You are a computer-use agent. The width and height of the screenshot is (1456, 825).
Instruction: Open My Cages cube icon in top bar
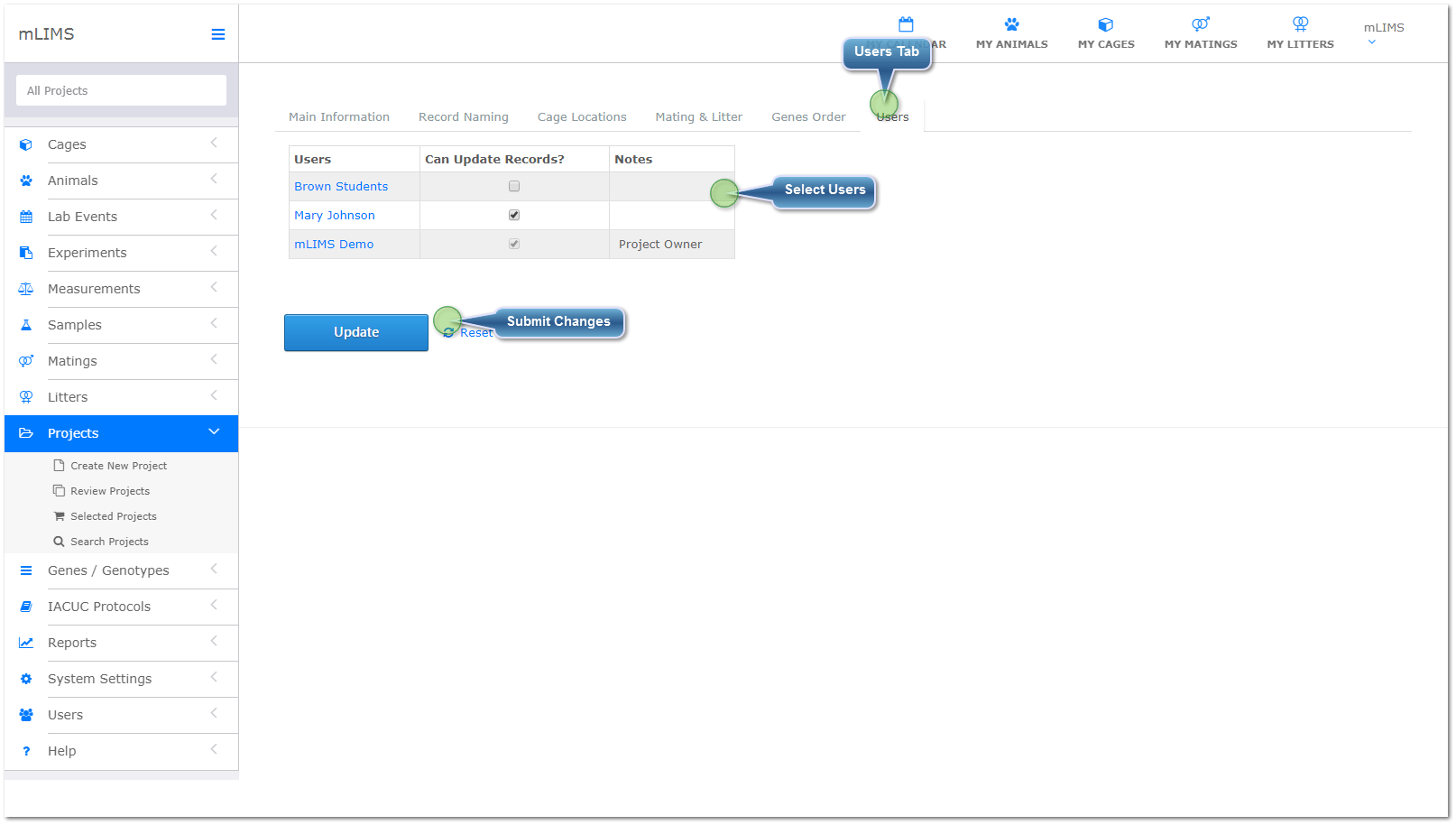click(x=1106, y=24)
